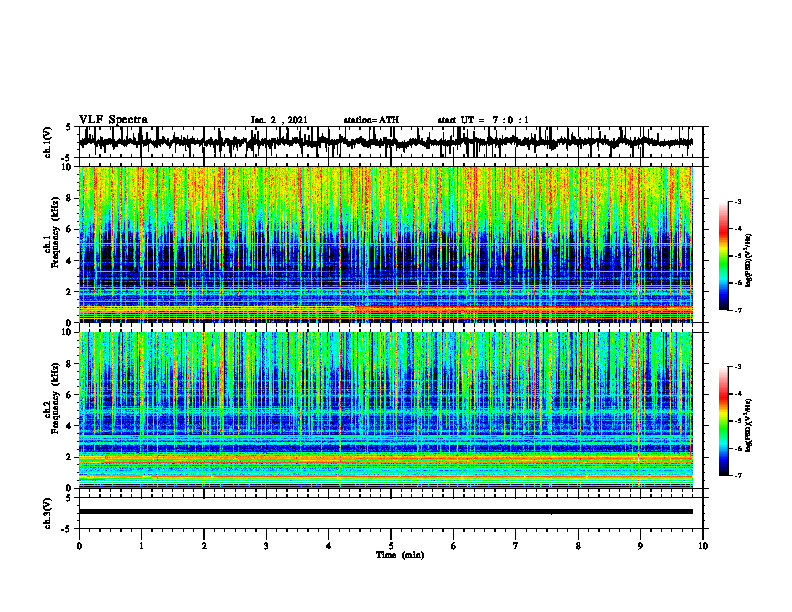This screenshot has height=612, width=792.
Task: Click the ch.2 color scale "log(PSD)" unit label
Action: pyautogui.click(x=749, y=426)
